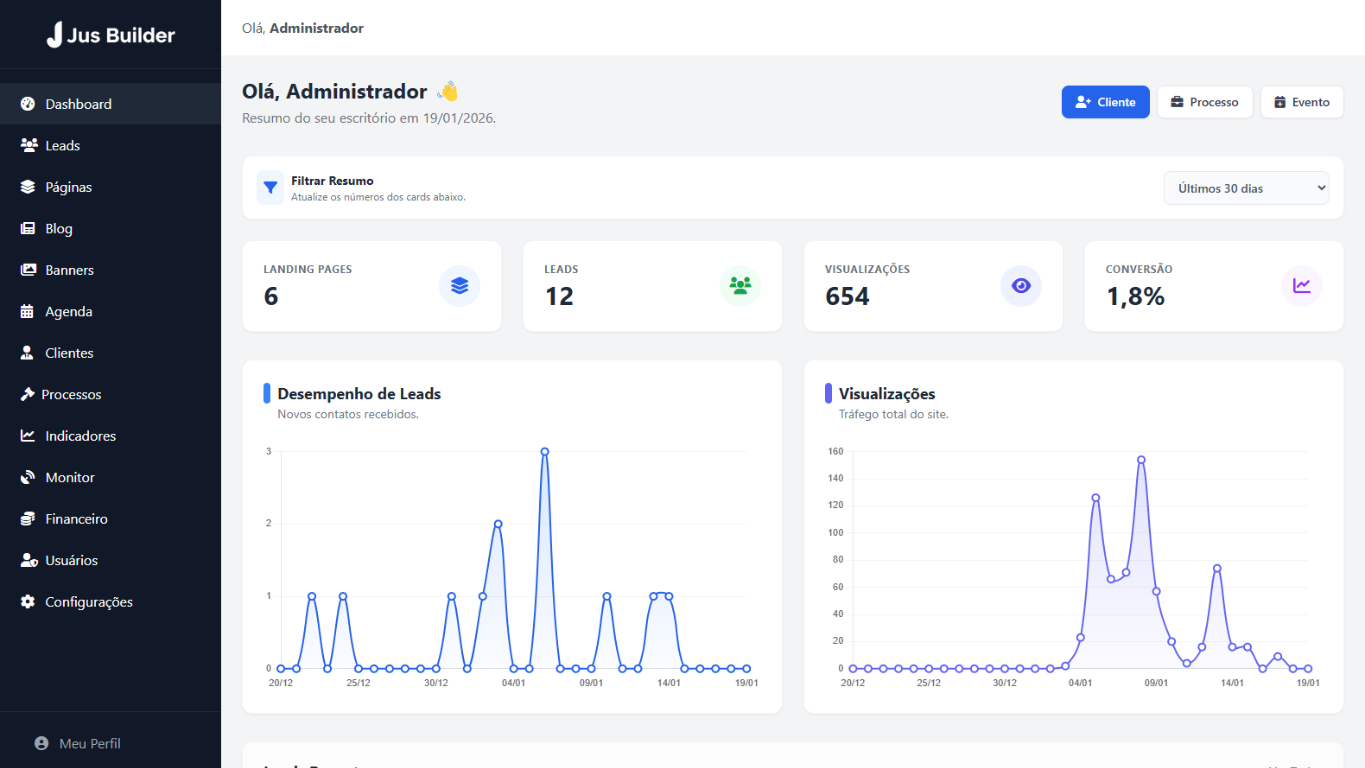The width and height of the screenshot is (1365, 768).
Task: Open the Configurações gear icon
Action: [28, 601]
